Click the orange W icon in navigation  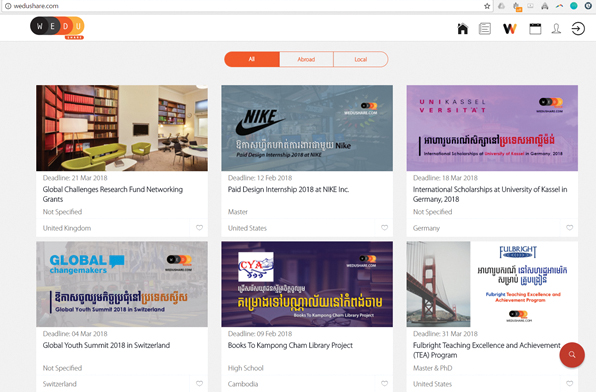[510, 29]
